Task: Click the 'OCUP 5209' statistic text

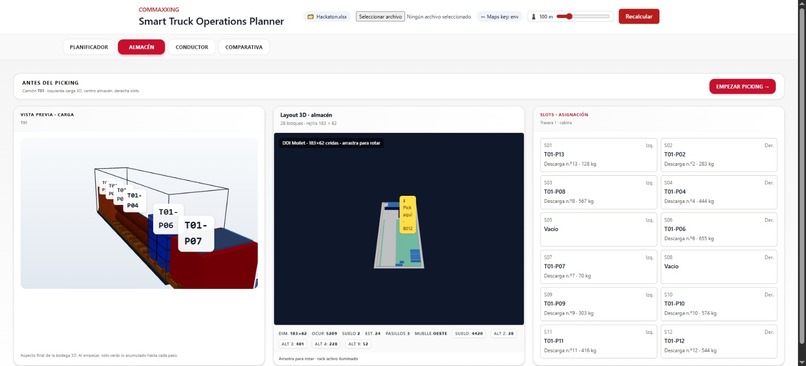Action: coord(324,334)
